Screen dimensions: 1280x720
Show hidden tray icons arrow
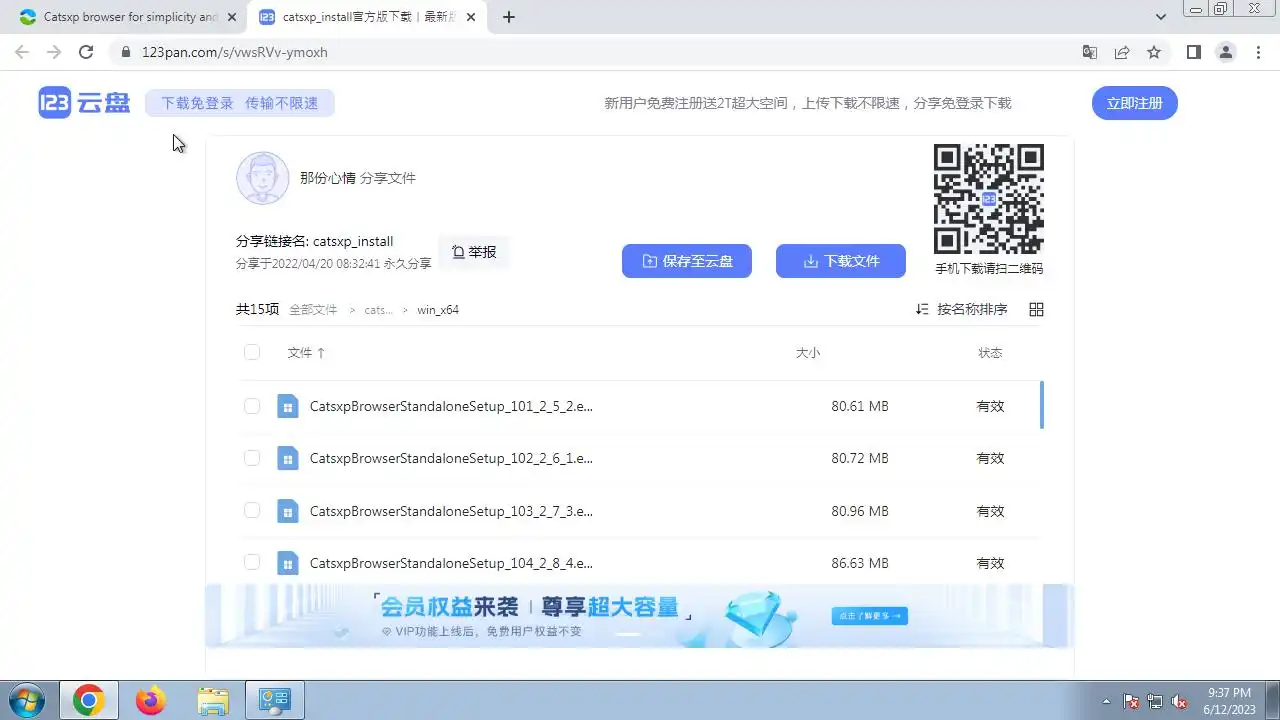click(x=1106, y=701)
